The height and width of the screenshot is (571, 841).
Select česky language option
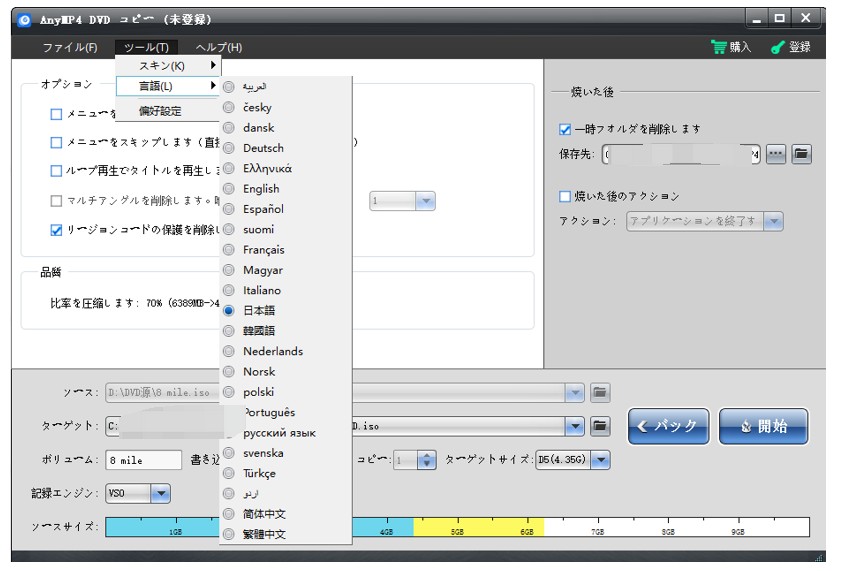pos(285,107)
